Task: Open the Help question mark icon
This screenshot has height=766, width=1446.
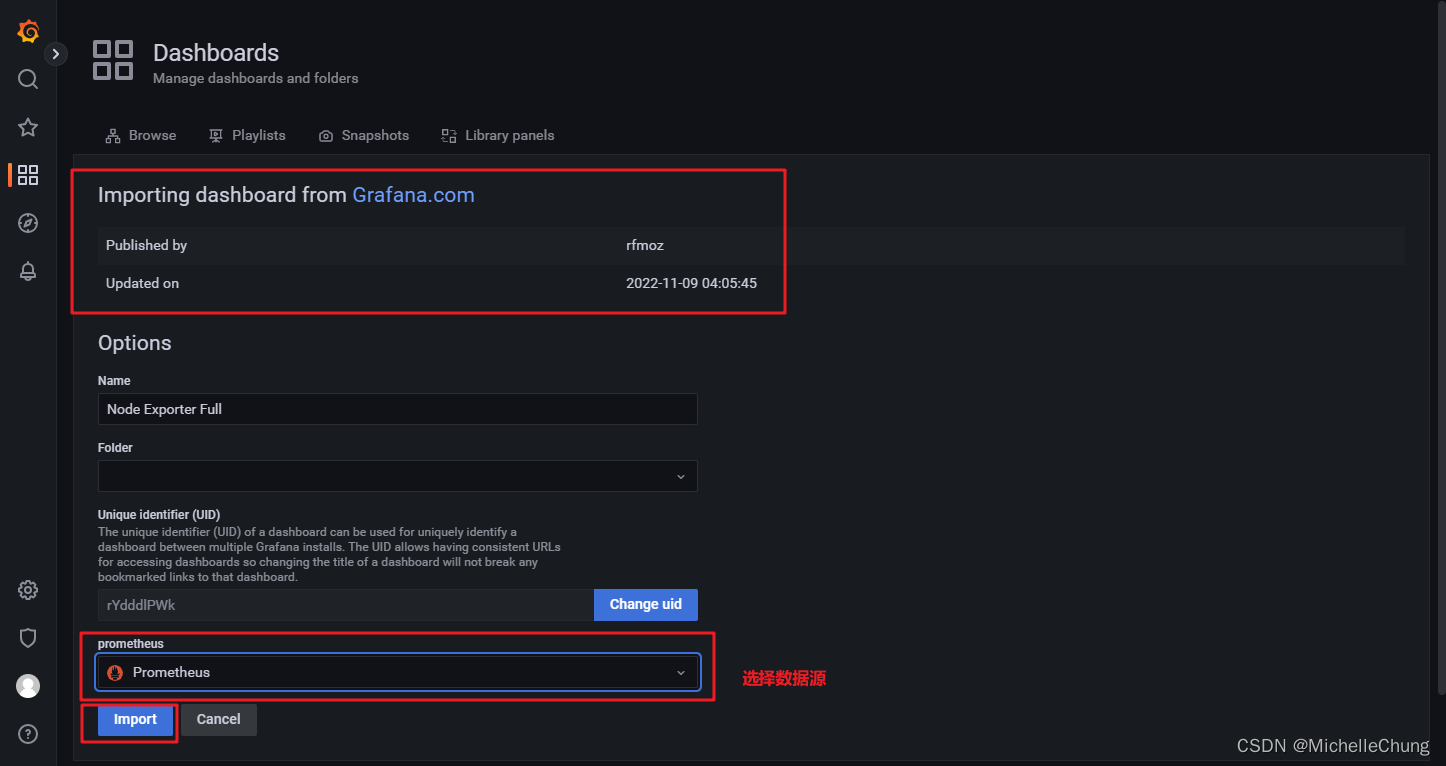Action: (28, 734)
